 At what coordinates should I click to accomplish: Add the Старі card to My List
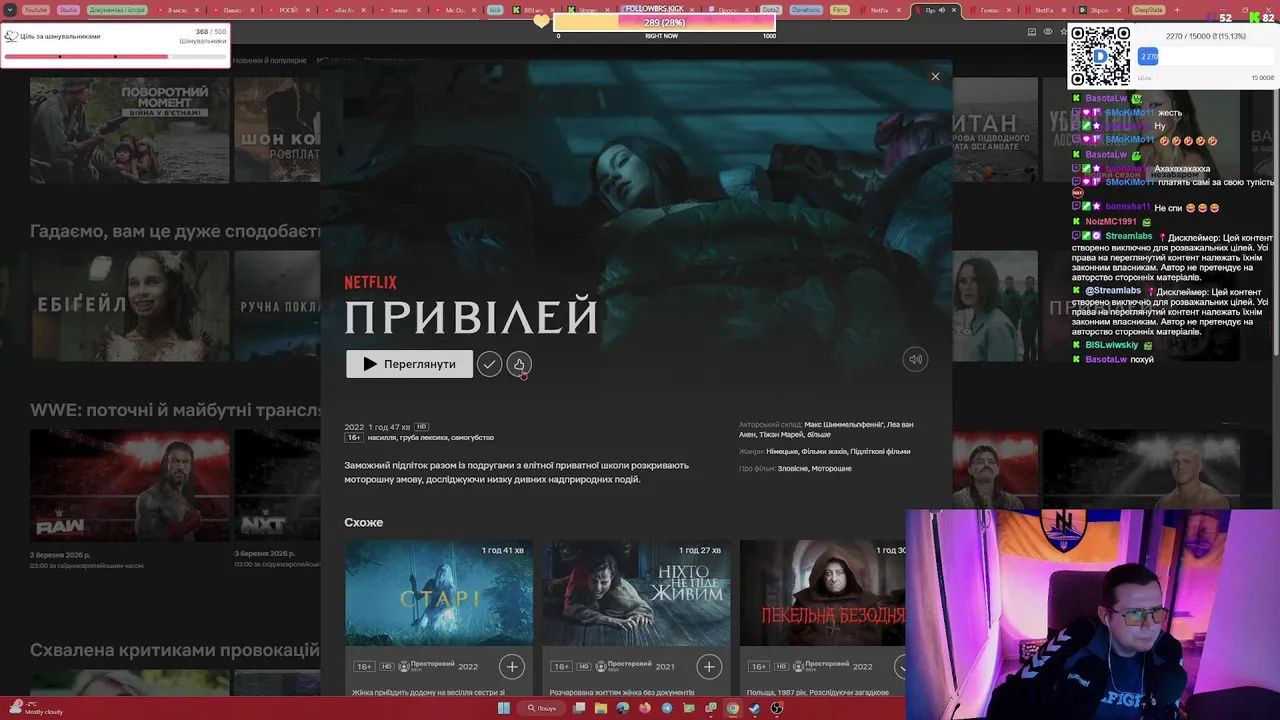coord(511,666)
